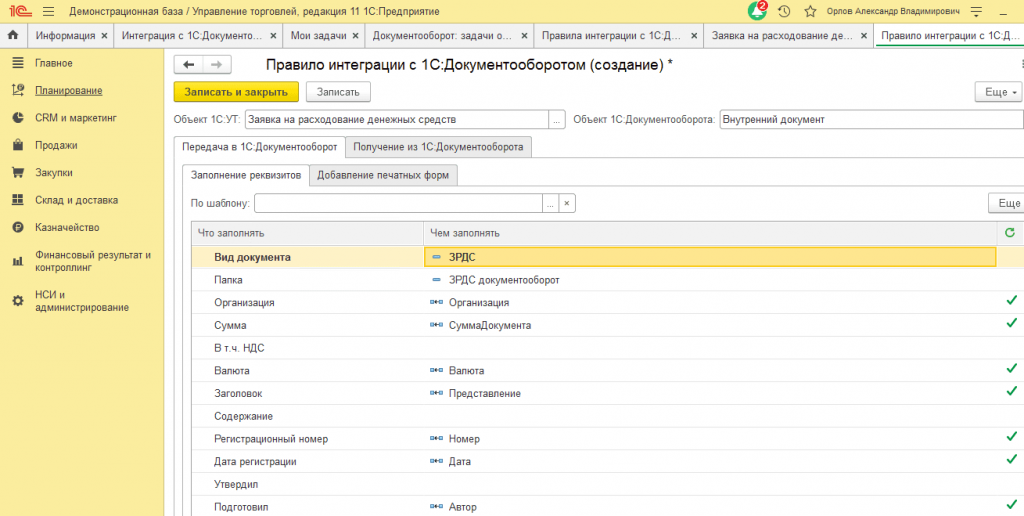The image size is (1024, 516).
Task: Click the Объект 1С:УТ input field
Action: [x=397, y=120]
